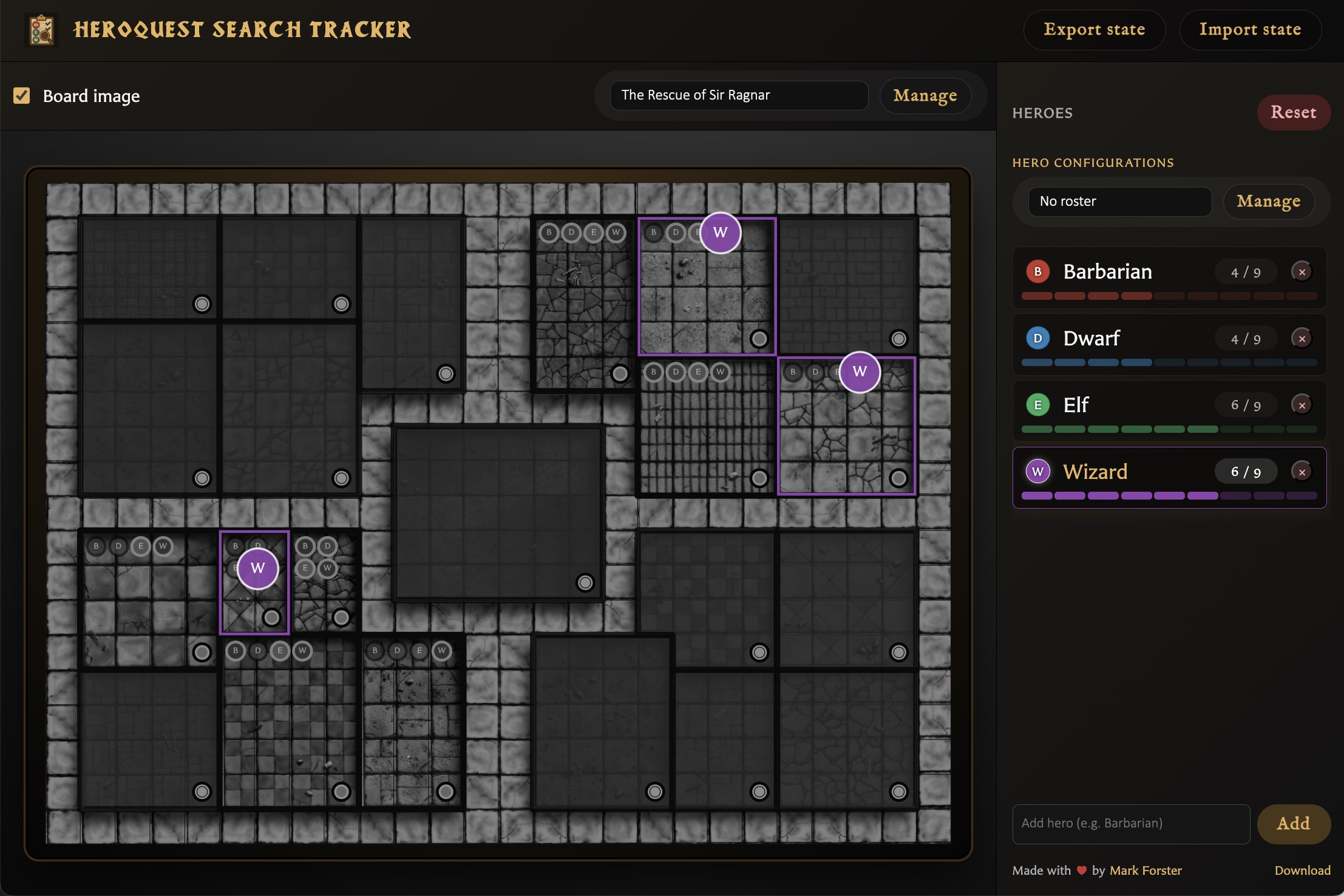1344x896 pixels.
Task: Remove the Barbarian hero with its x icon
Action: [x=1302, y=272]
